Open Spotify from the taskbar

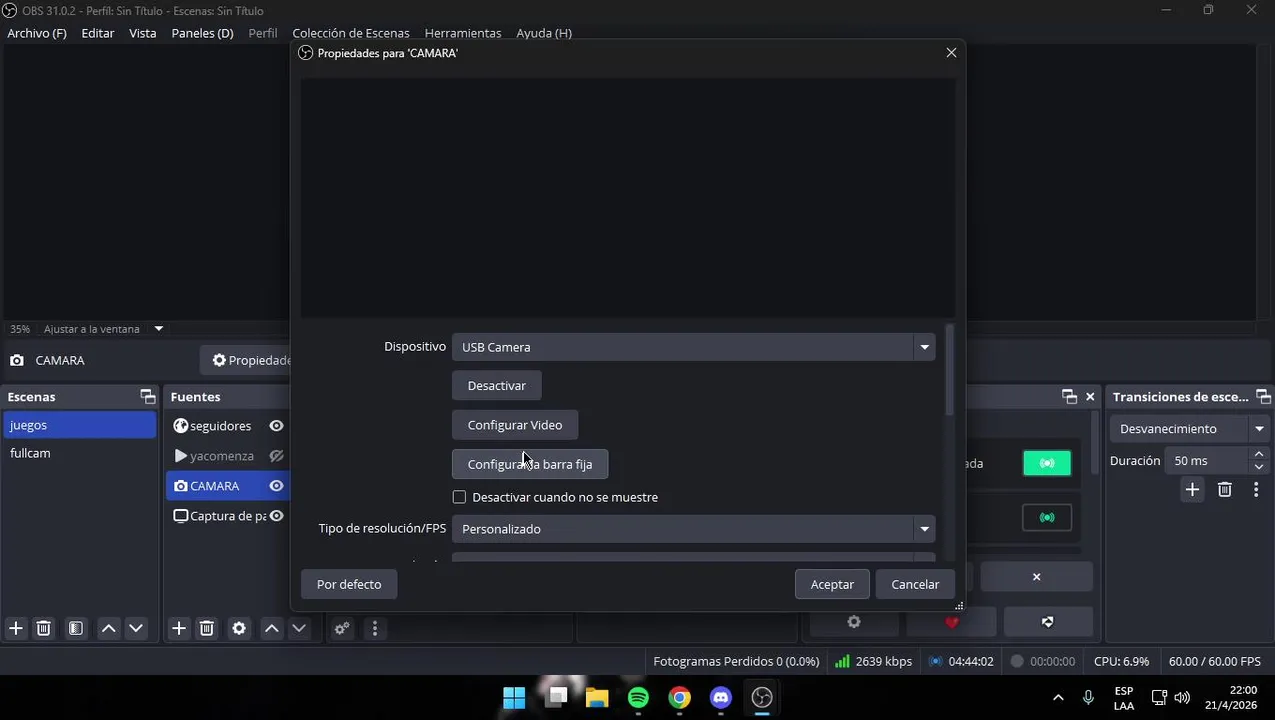[638, 697]
